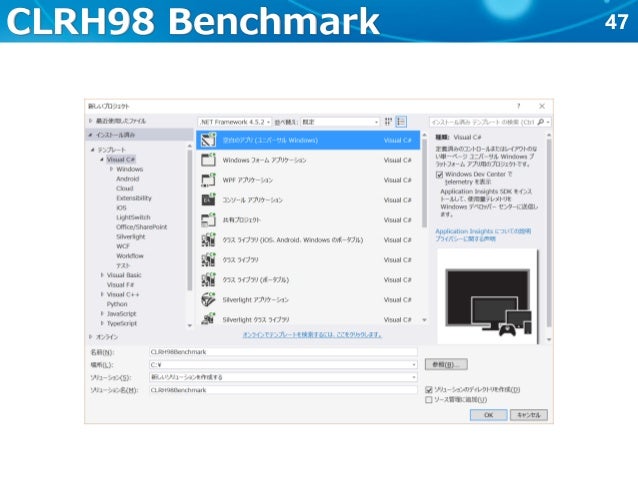Switch template list to medium icons view
This screenshot has height=479, width=638.
tap(401, 122)
